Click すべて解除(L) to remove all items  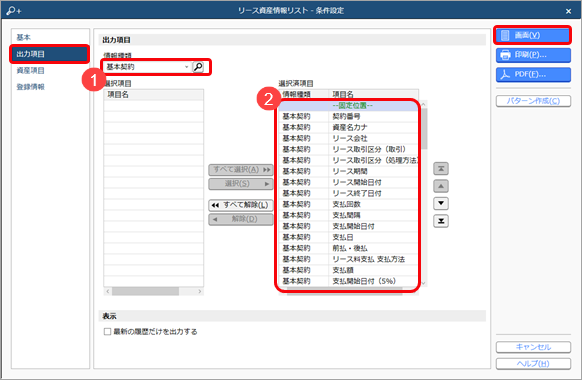point(241,205)
